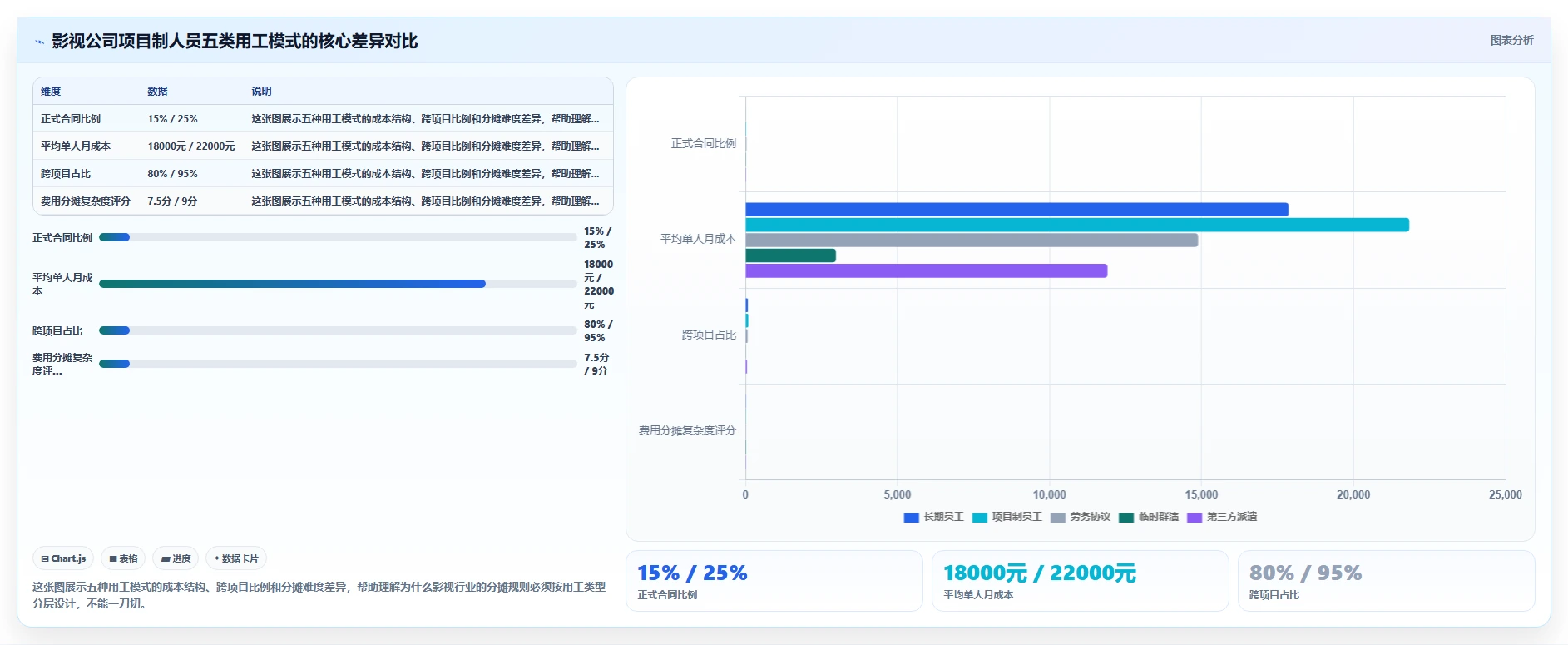
Task: Open the 18000元 / 22000元 data card
Action: pyautogui.click(x=1080, y=581)
